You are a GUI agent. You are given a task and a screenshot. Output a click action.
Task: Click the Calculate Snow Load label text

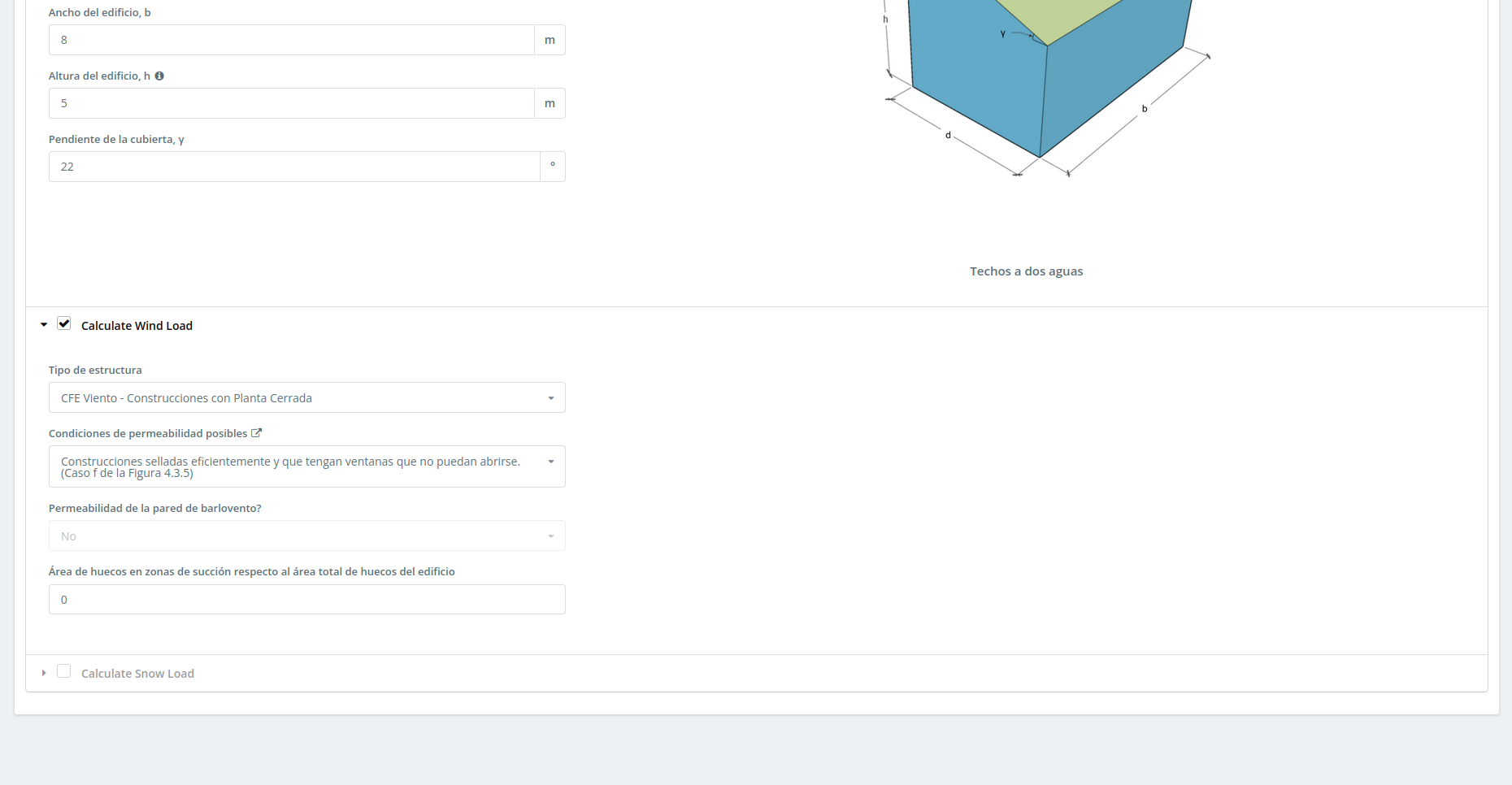pyautogui.click(x=137, y=674)
